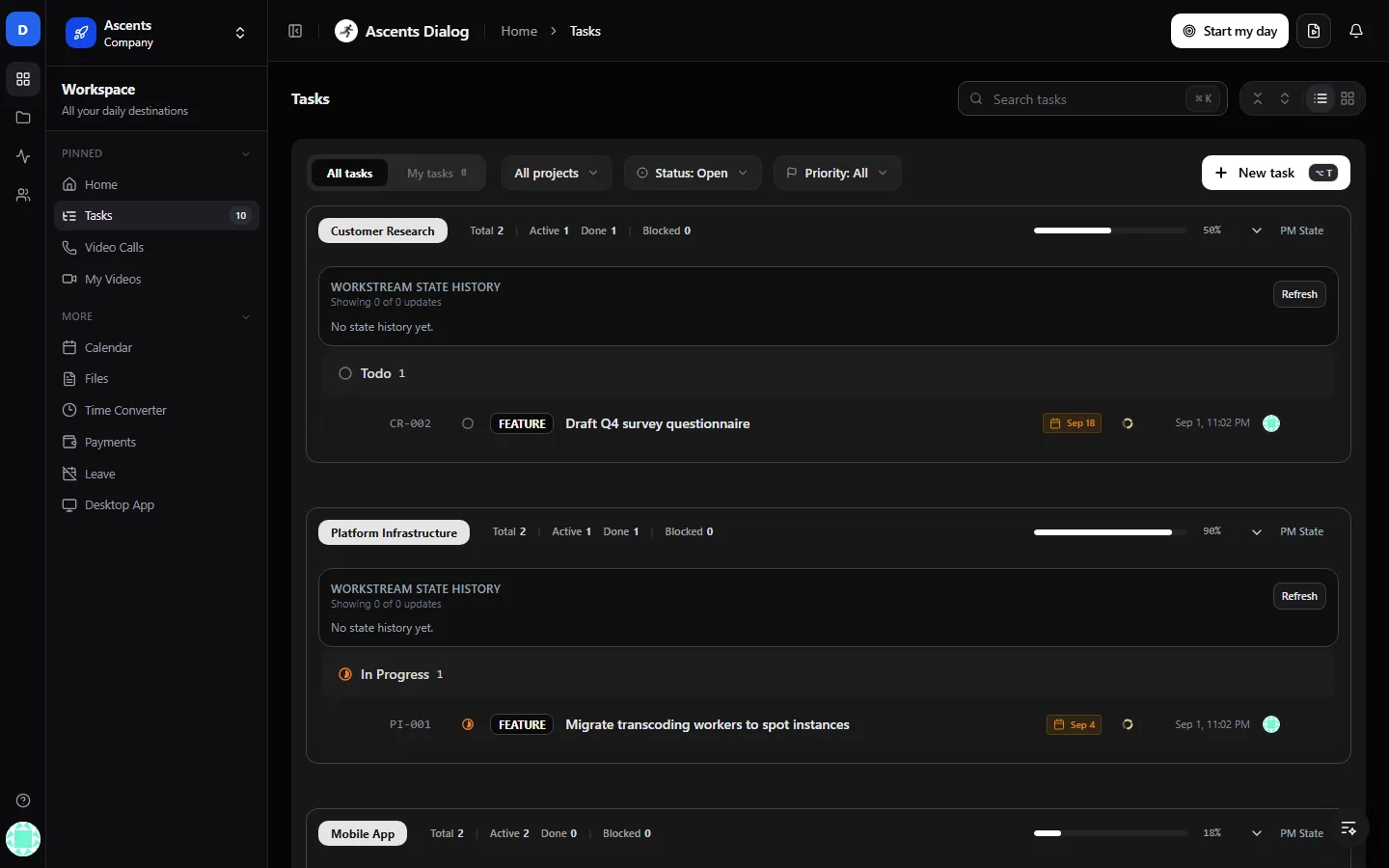1389x868 pixels.
Task: Open the Ascents Company switcher
Action: pyautogui.click(x=156, y=33)
